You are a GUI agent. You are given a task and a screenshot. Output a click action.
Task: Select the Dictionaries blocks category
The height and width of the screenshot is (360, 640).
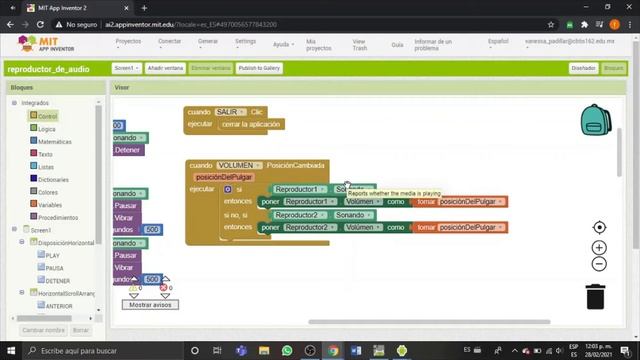(49, 179)
